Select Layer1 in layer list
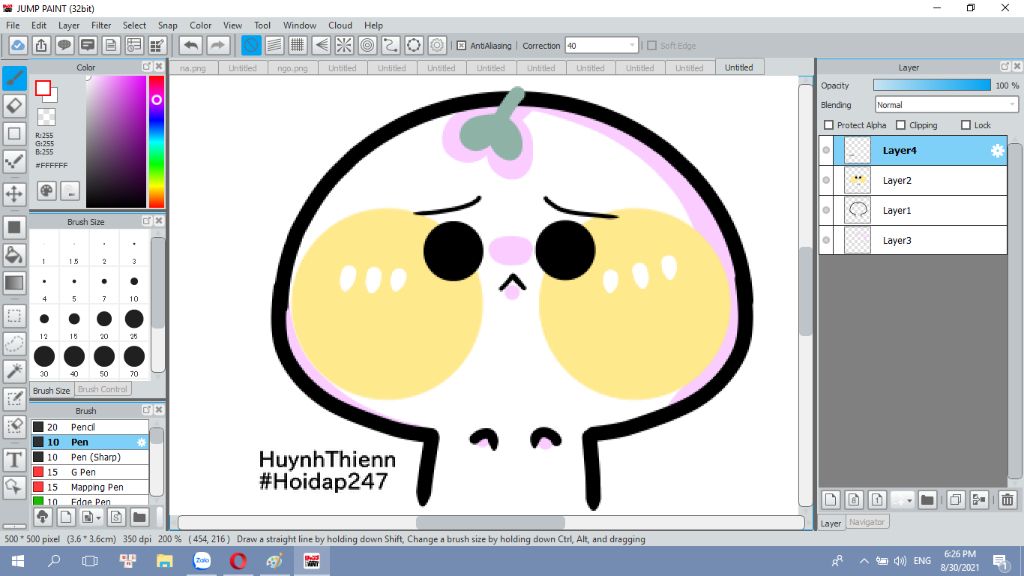 913,210
